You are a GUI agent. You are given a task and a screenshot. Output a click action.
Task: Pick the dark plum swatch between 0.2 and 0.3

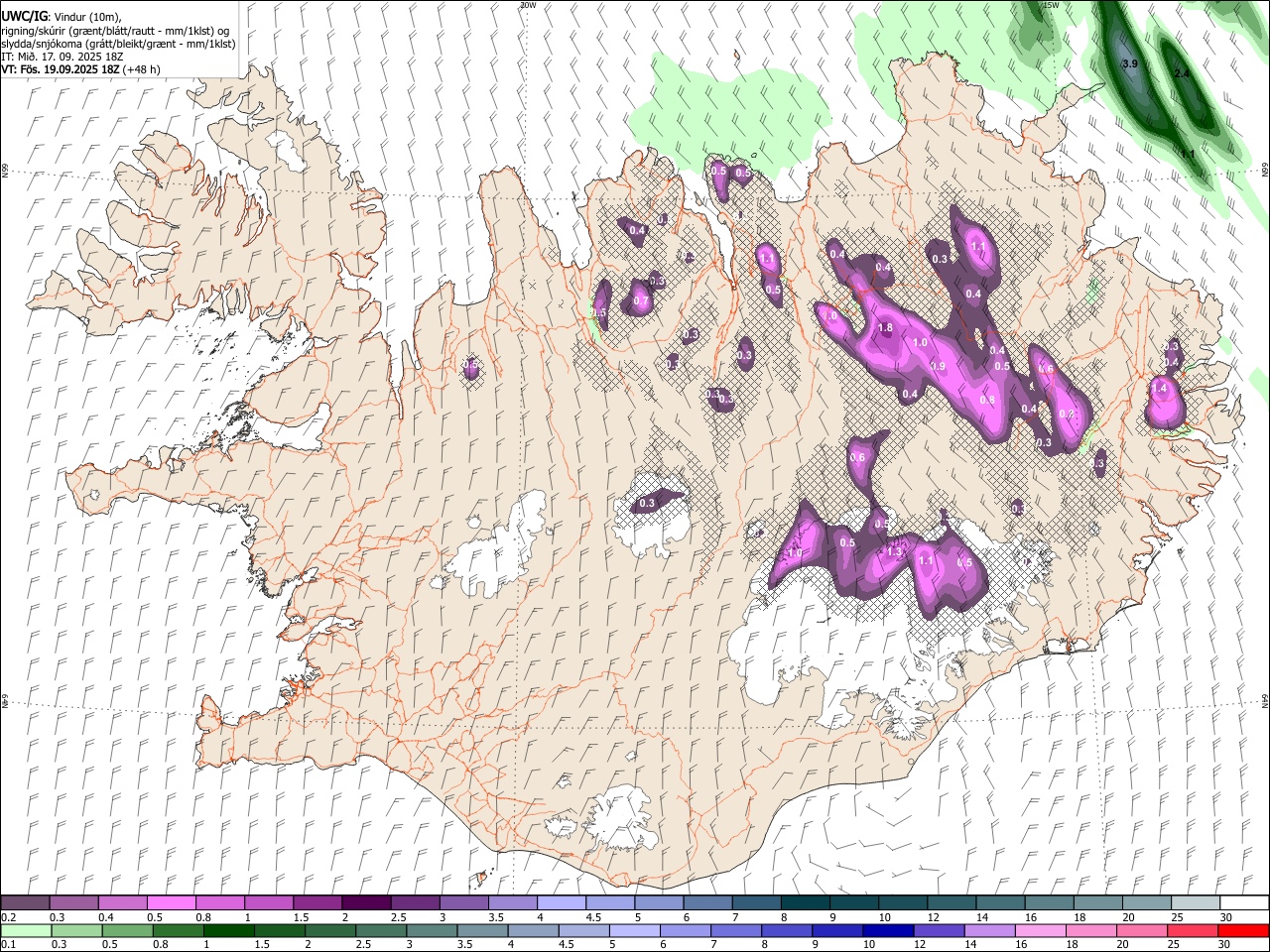[x=26, y=902]
